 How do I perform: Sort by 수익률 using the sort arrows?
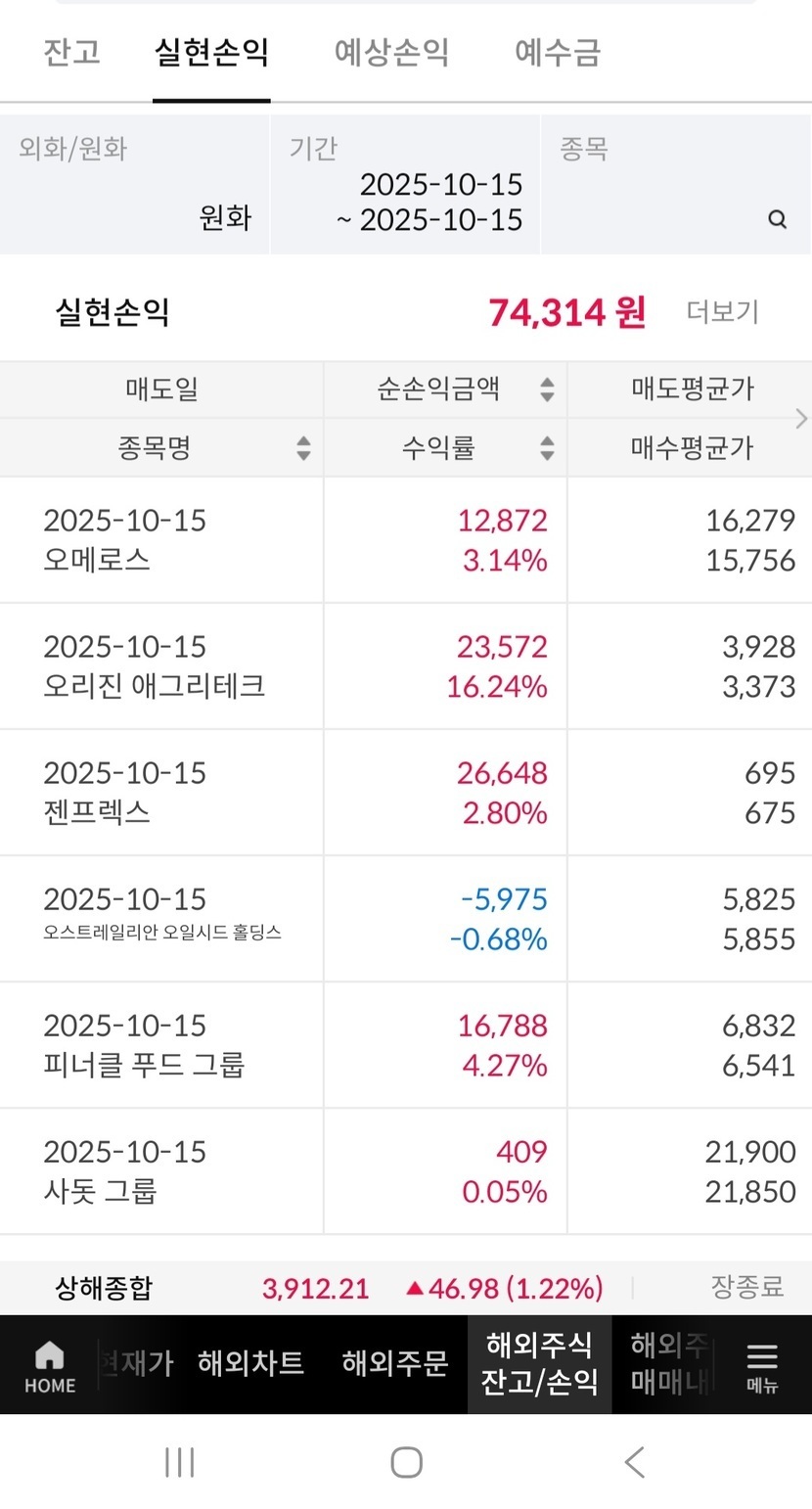point(547,448)
